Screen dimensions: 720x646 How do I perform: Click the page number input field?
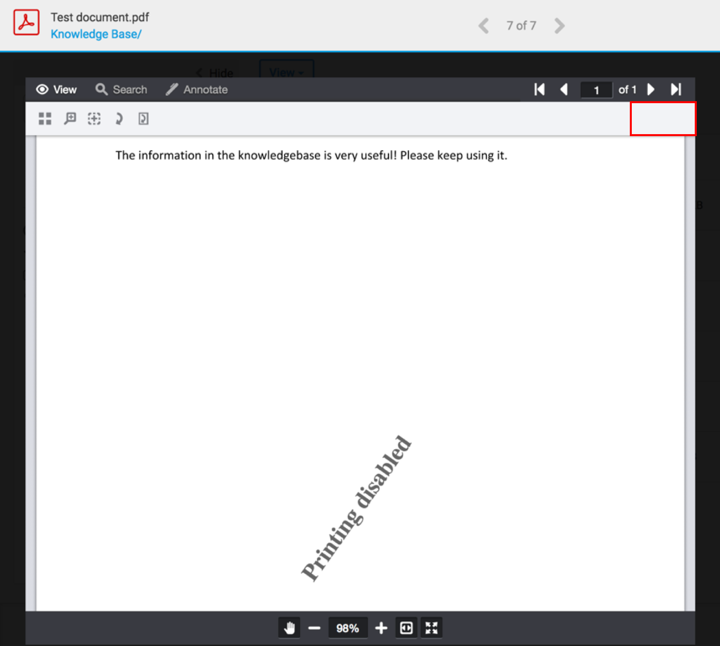click(x=596, y=90)
